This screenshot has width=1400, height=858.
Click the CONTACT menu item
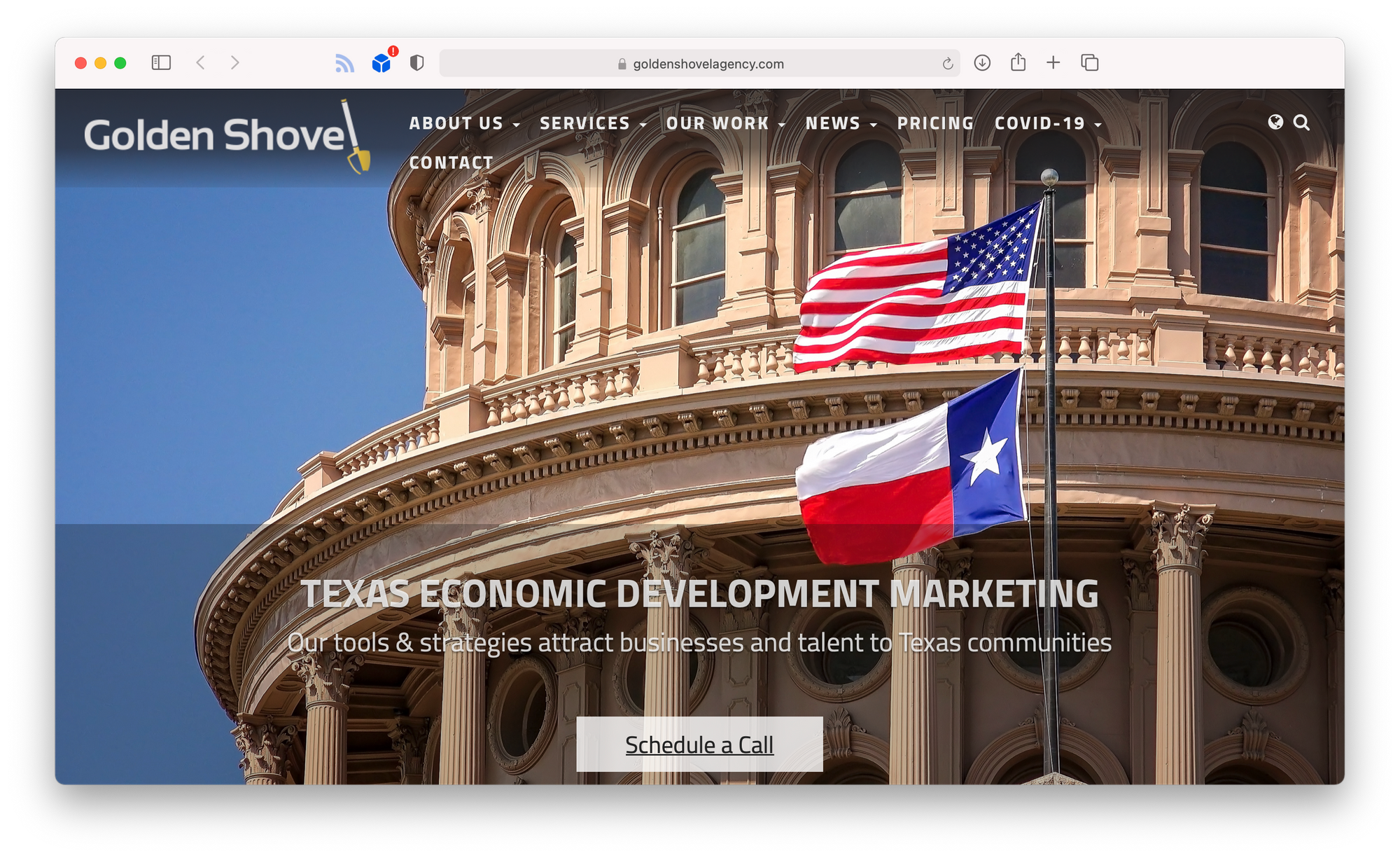tap(452, 163)
